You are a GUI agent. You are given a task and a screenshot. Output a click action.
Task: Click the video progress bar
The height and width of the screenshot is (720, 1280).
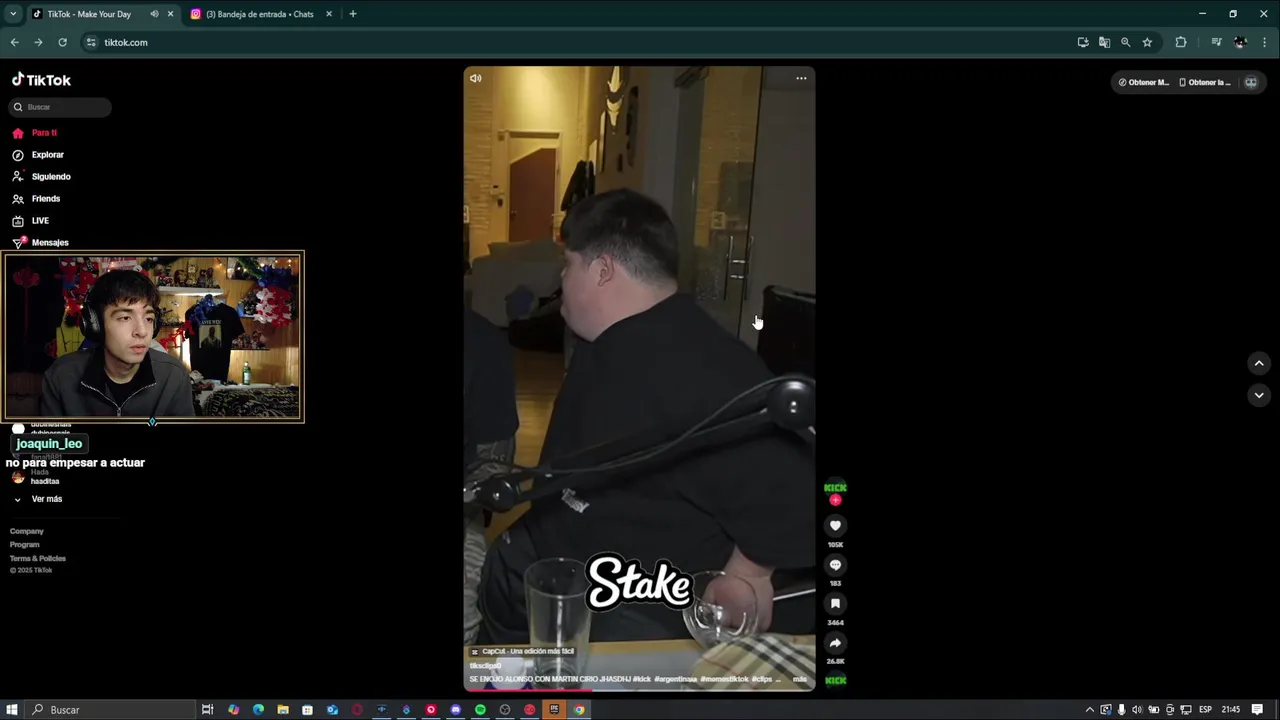pyautogui.click(x=639, y=689)
